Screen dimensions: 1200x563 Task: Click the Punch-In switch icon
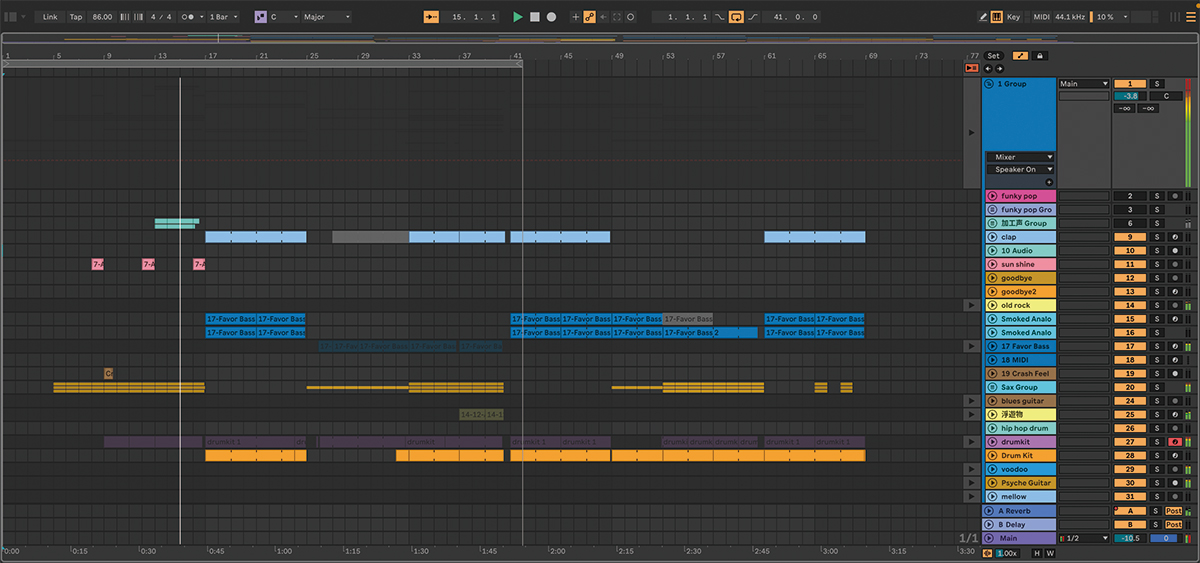coord(719,17)
